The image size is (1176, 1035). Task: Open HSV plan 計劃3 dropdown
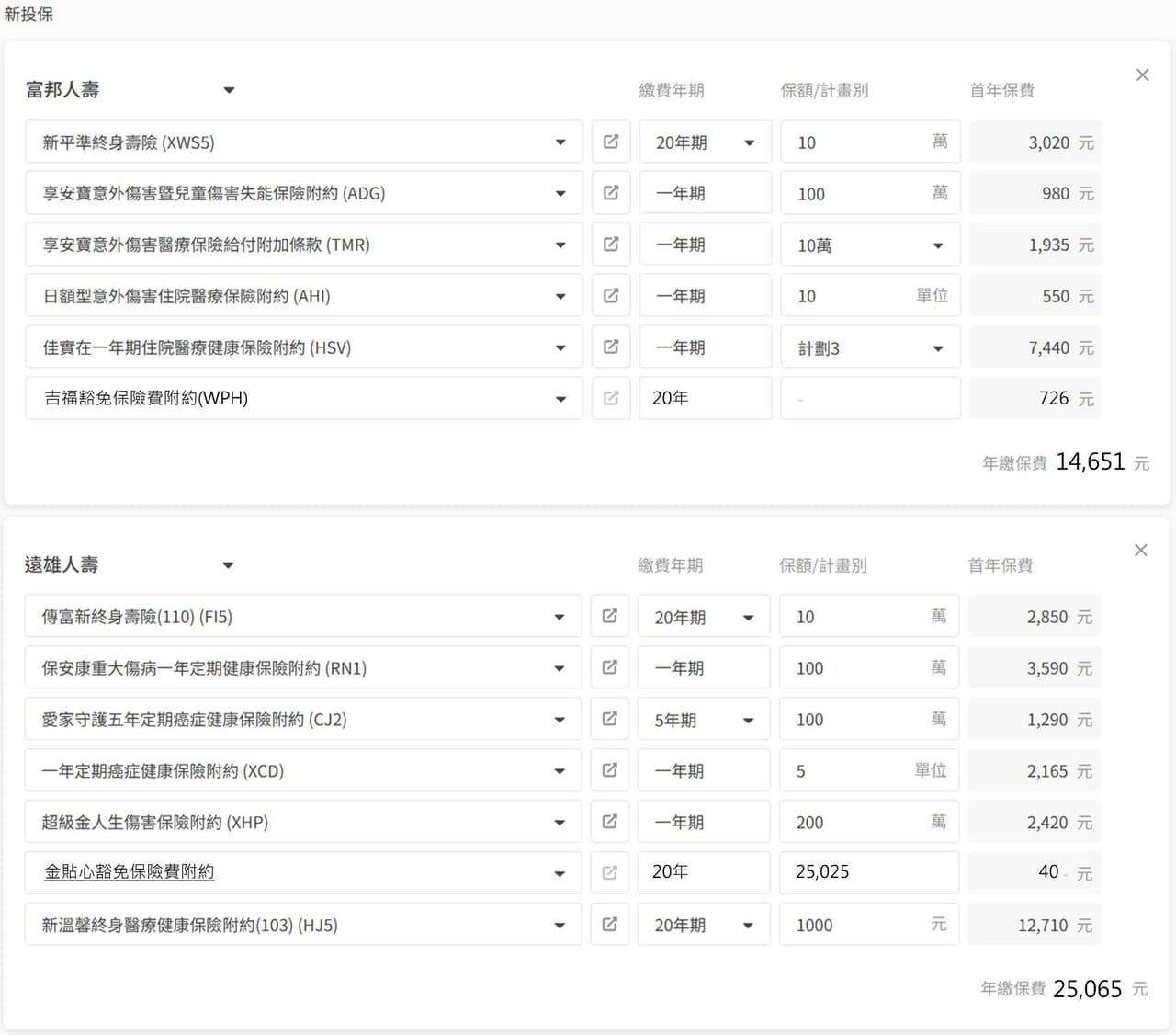(x=870, y=347)
